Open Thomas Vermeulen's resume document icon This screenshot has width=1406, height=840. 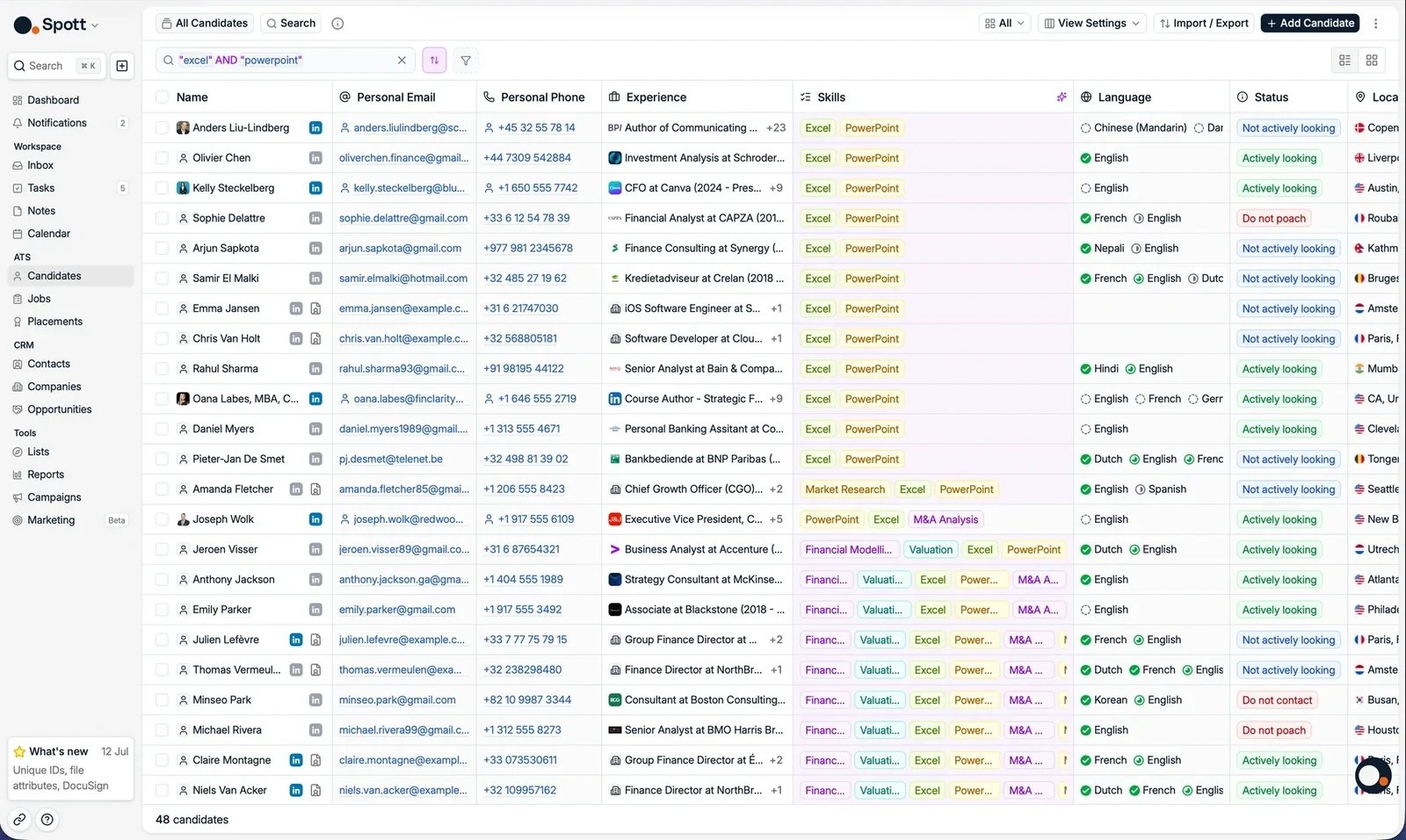coord(315,670)
